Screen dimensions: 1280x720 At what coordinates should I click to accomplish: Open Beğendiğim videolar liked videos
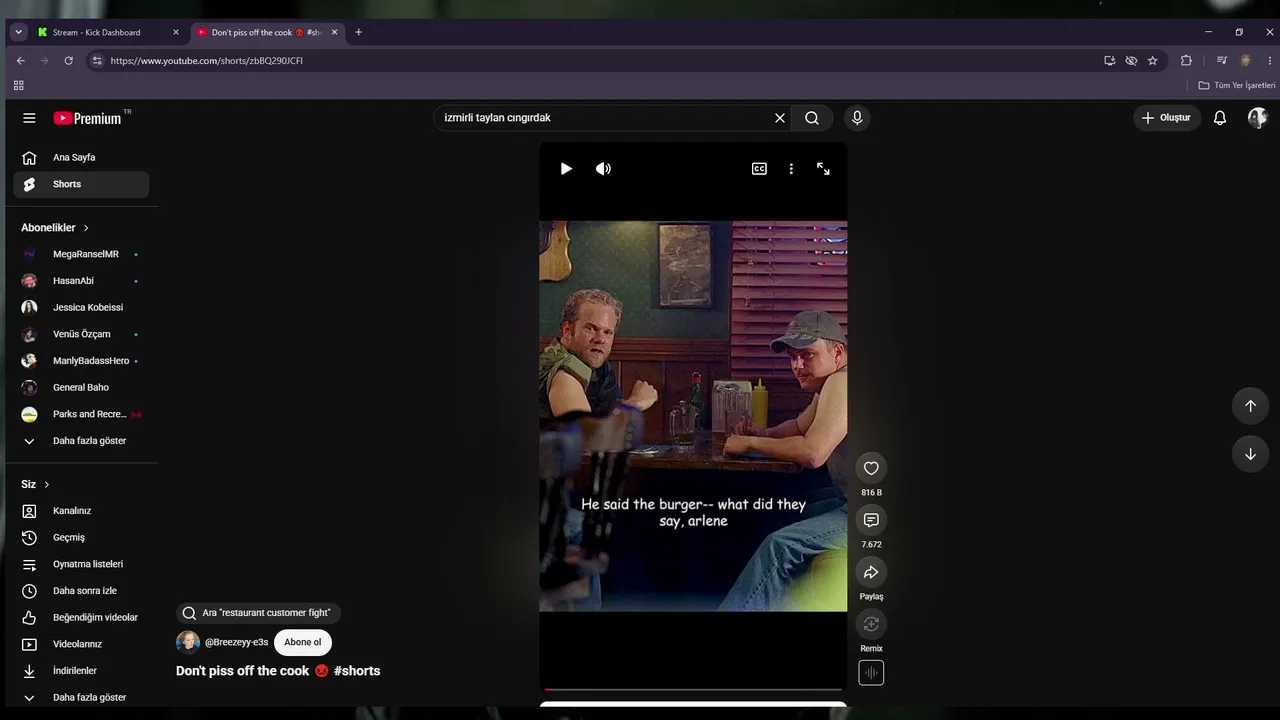pos(81,618)
